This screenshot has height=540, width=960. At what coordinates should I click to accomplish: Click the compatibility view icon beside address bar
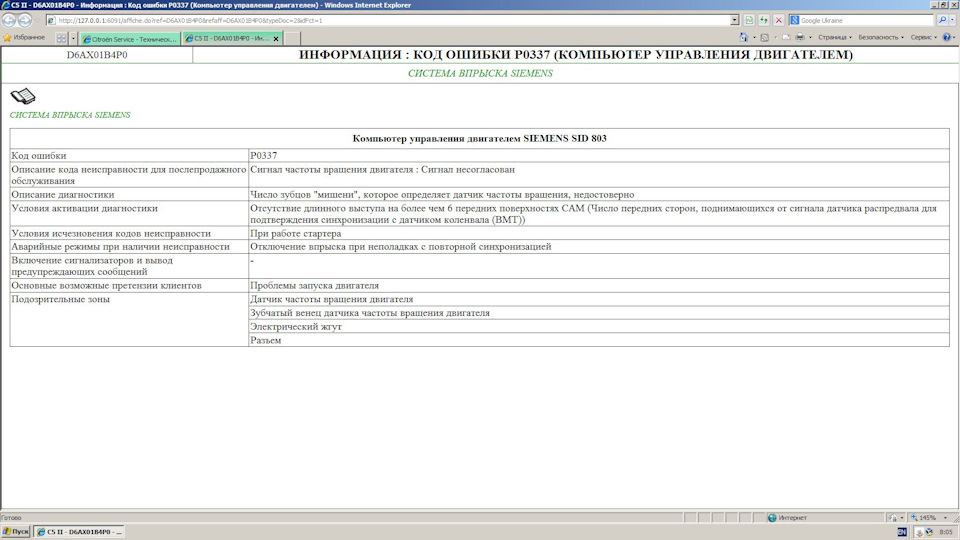(749, 20)
